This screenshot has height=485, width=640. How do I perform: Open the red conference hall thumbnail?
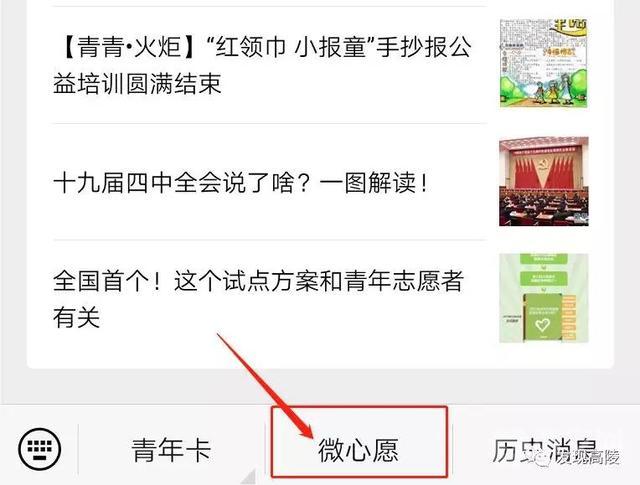click(x=544, y=181)
